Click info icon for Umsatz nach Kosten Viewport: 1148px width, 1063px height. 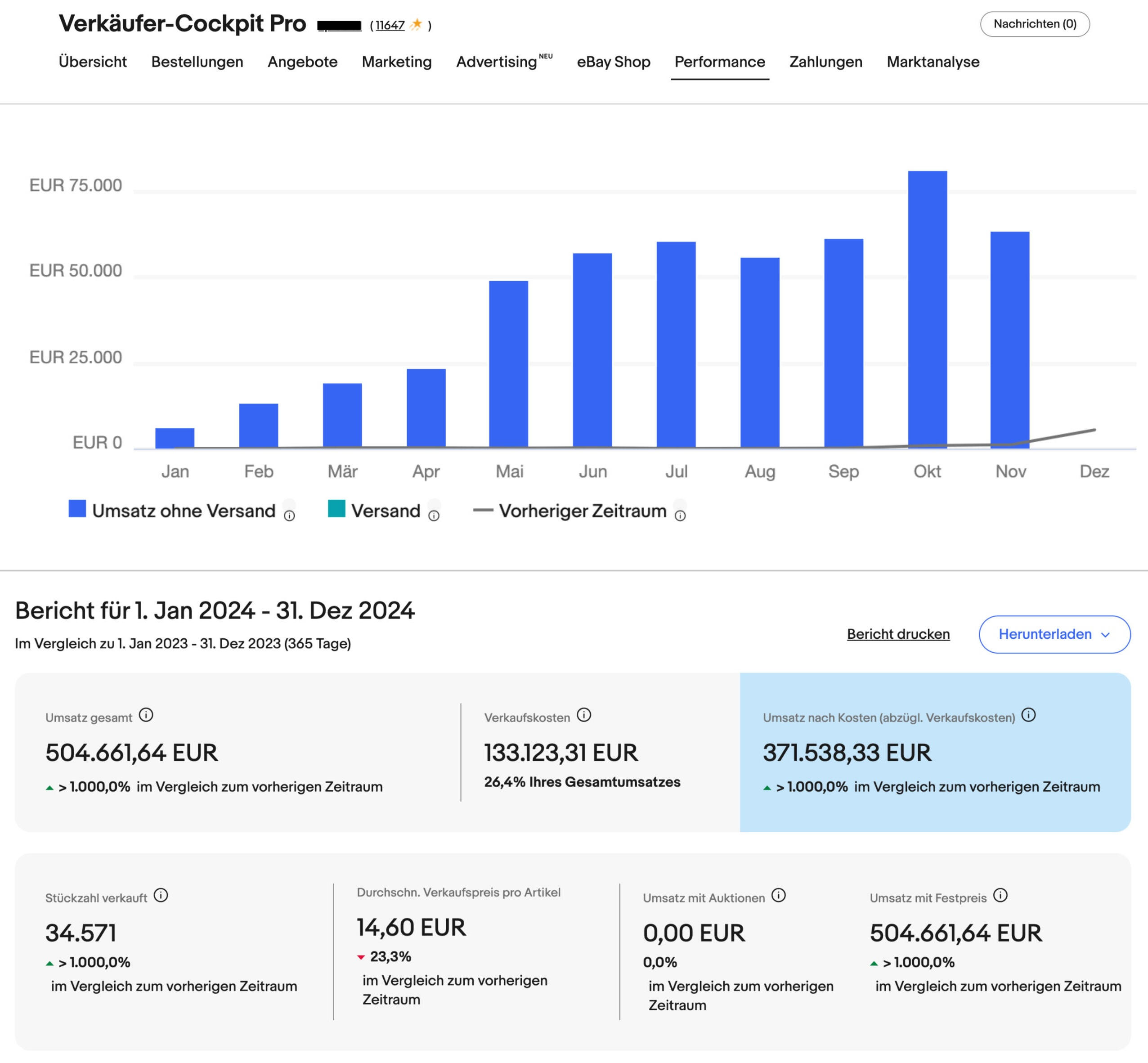(1028, 714)
